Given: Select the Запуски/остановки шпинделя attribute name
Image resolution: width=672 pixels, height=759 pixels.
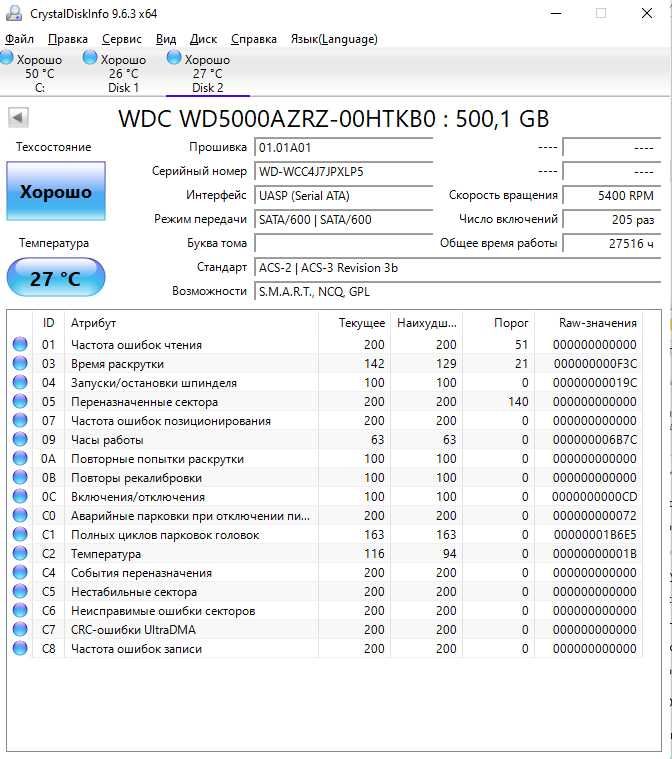Looking at the screenshot, I should click(154, 383).
